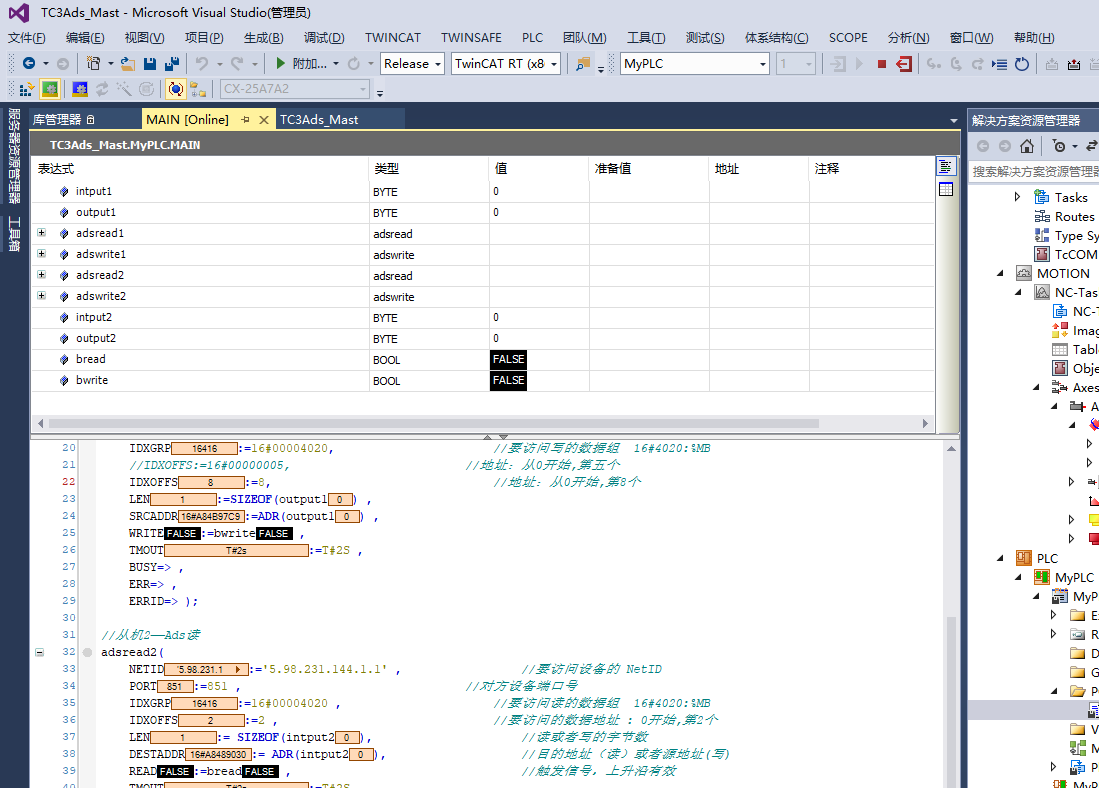The width and height of the screenshot is (1099, 788).
Task: Collapse the MOTION tree node
Action: [1001, 273]
